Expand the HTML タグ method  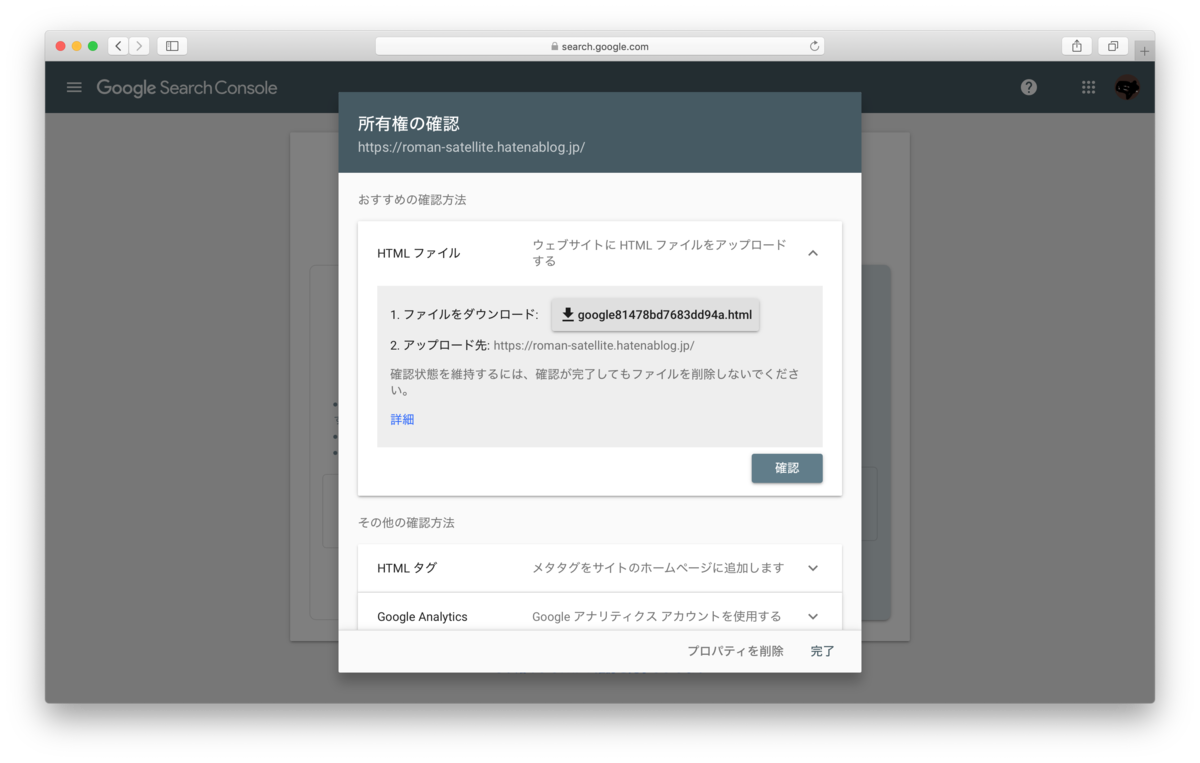point(600,568)
